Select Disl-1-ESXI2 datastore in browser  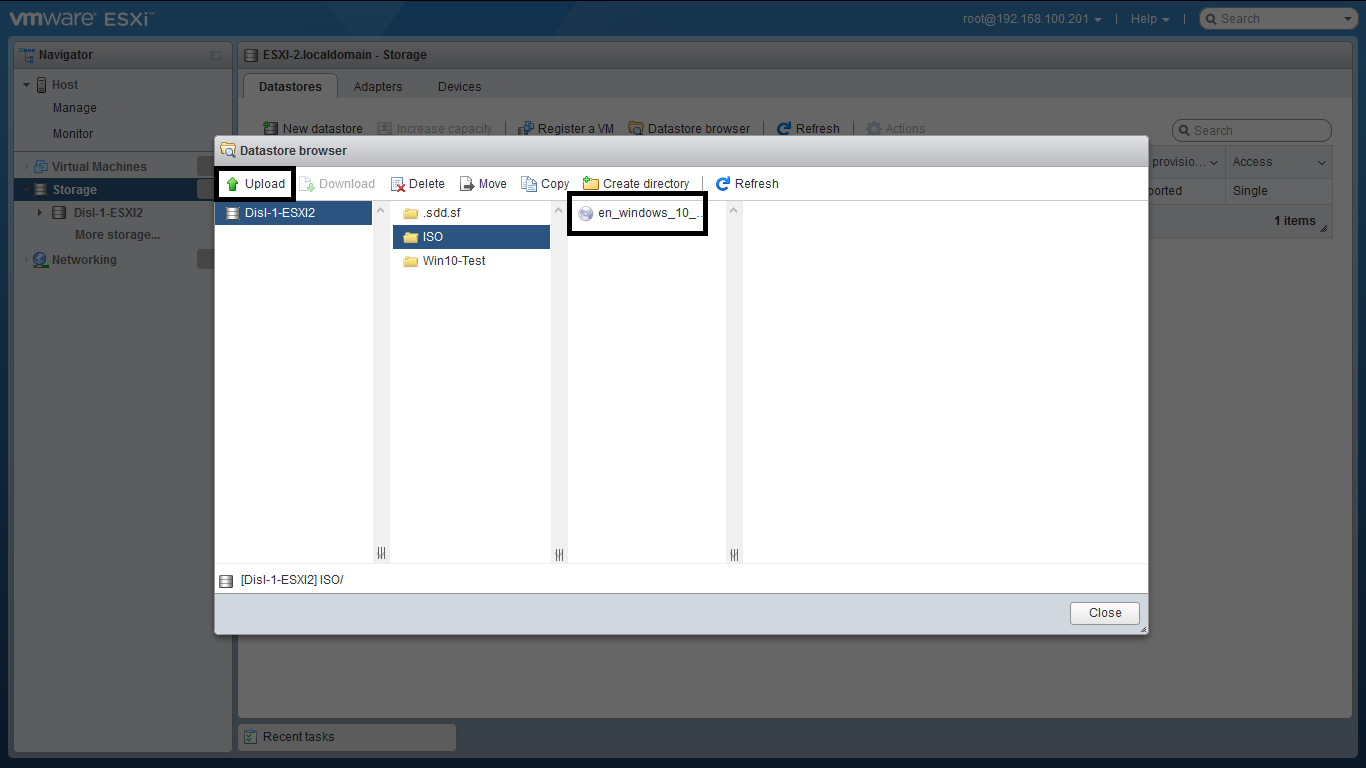(279, 213)
